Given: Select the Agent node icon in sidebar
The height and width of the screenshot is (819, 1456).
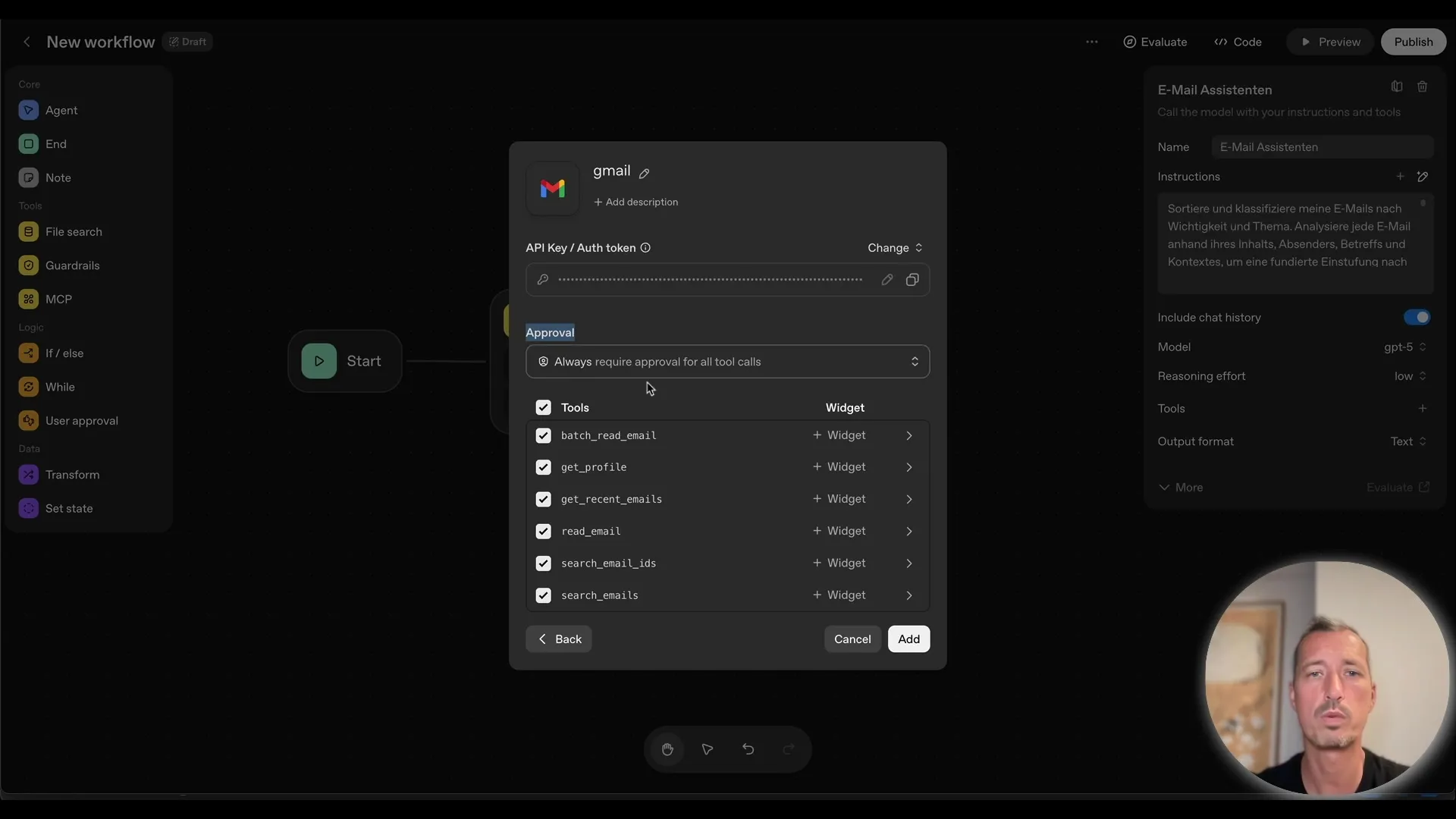Looking at the screenshot, I should pos(28,110).
